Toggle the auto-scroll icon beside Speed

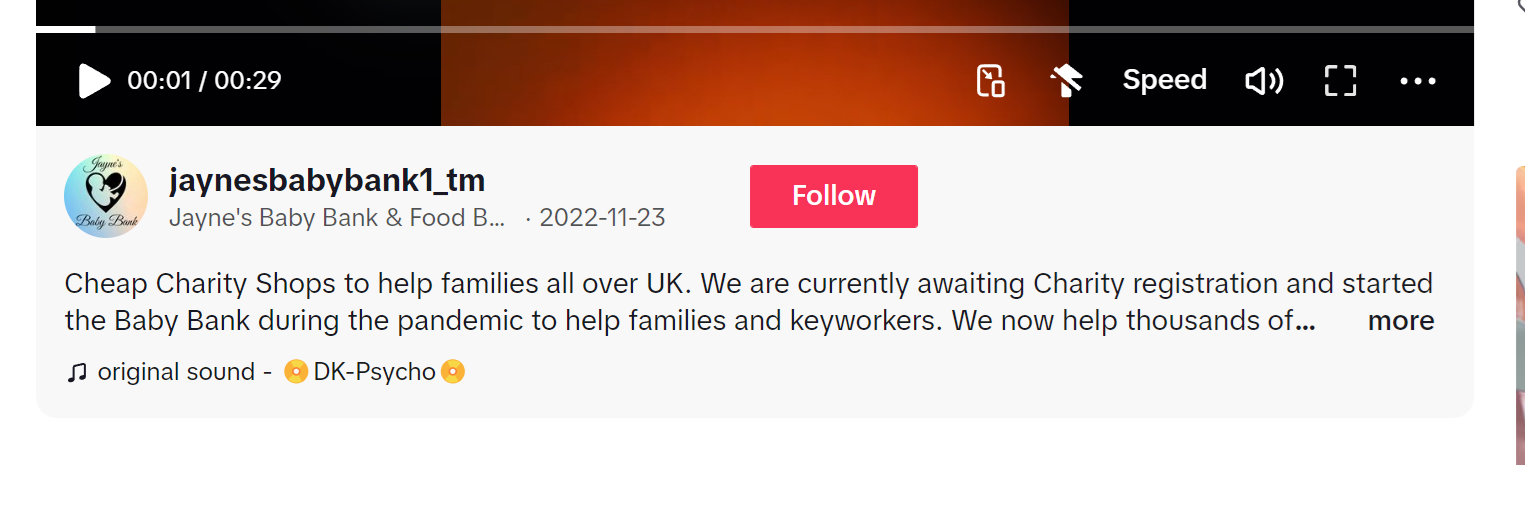click(1067, 80)
